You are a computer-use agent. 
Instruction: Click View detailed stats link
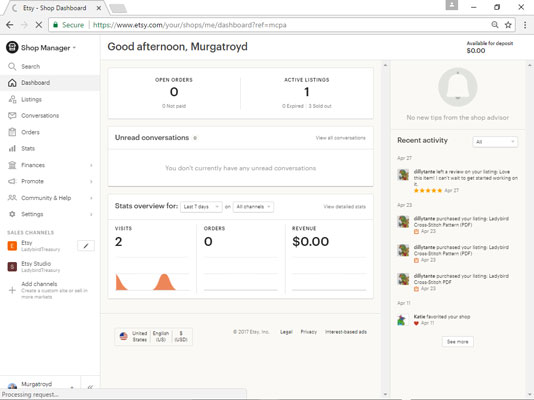tap(345, 207)
